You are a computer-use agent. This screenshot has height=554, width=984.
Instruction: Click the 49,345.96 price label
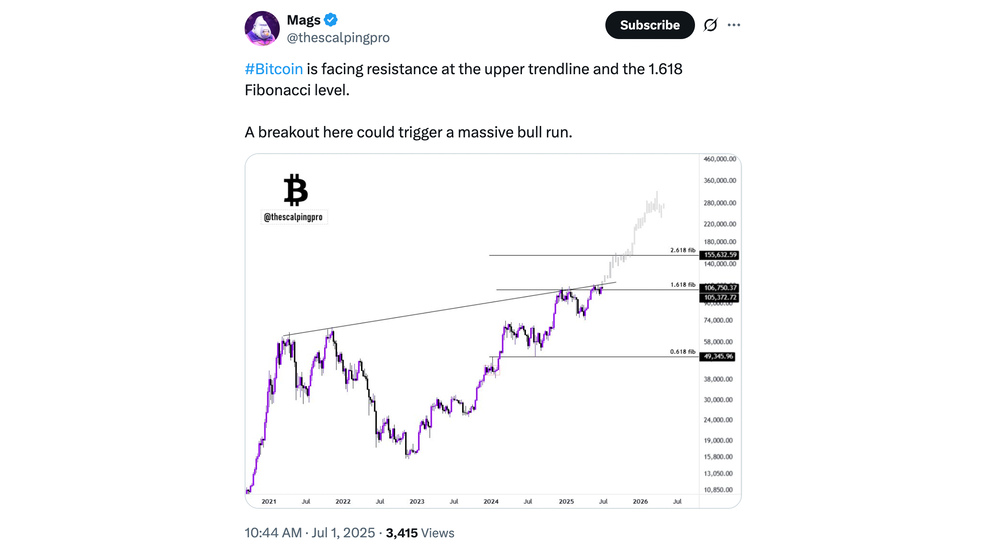(717, 356)
